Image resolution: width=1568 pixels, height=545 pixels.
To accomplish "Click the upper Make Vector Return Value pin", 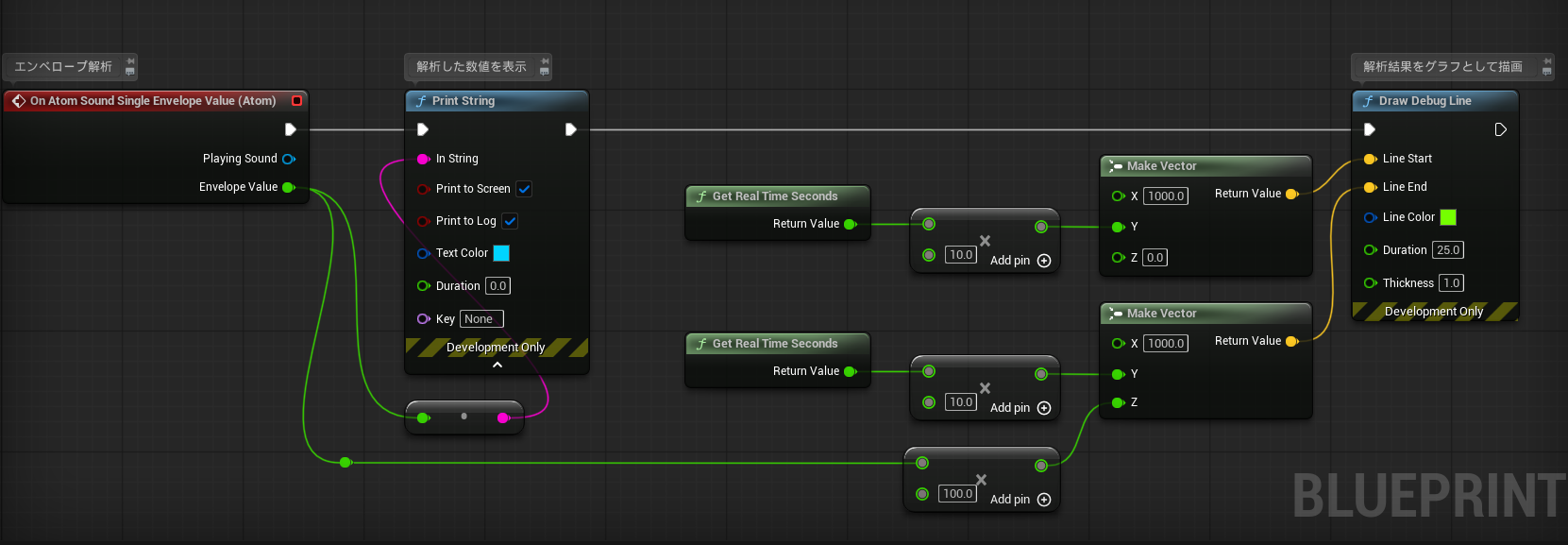I will [1292, 194].
